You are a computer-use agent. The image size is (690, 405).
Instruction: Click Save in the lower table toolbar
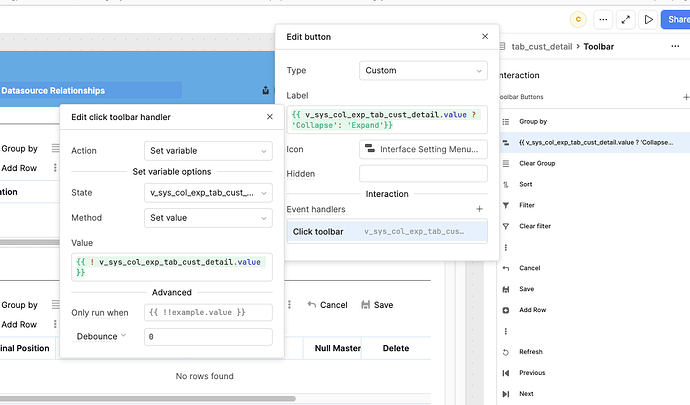click(377, 305)
